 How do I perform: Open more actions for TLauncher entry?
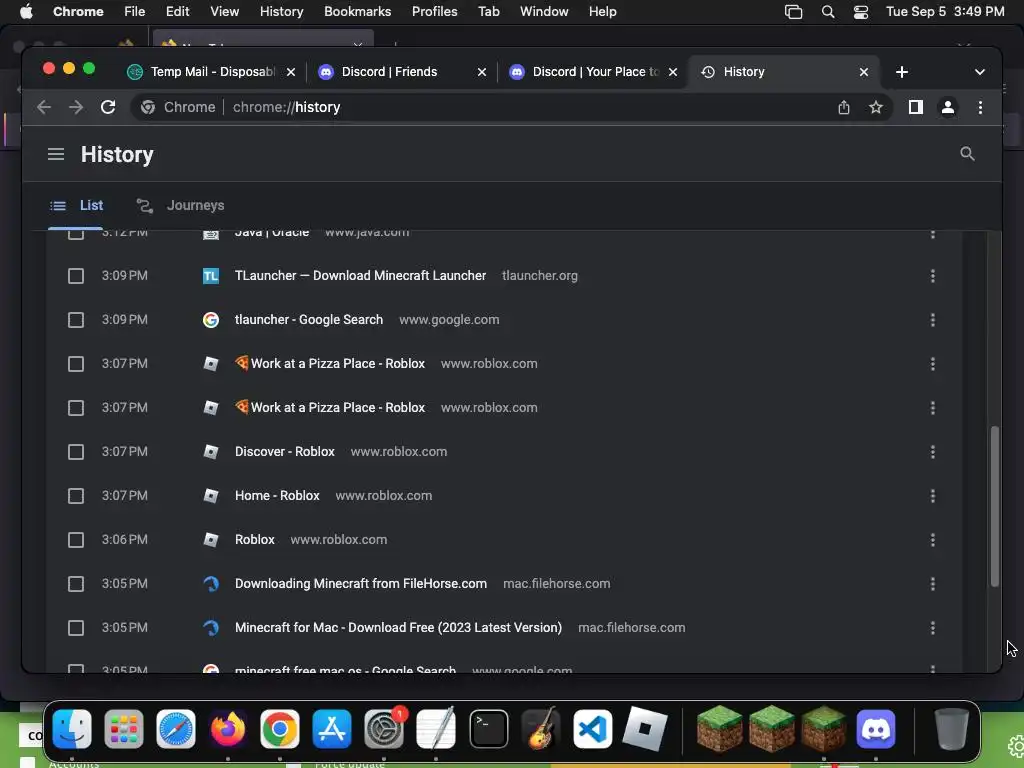point(933,276)
